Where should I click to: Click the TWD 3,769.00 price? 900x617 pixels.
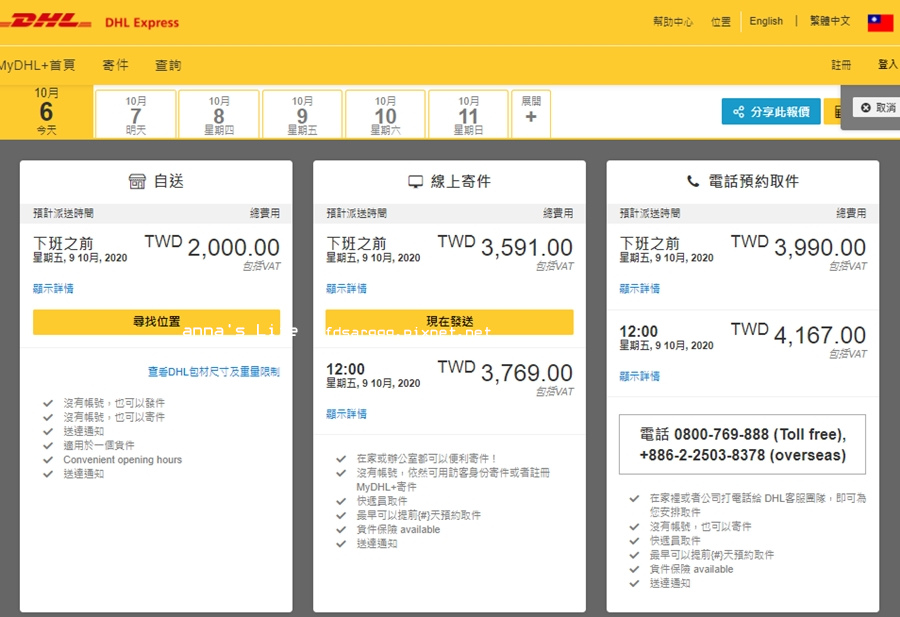click(x=505, y=373)
